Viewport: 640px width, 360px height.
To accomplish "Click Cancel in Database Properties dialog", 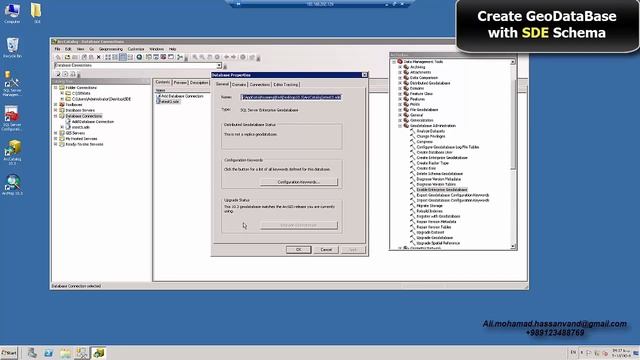I will 326,249.
